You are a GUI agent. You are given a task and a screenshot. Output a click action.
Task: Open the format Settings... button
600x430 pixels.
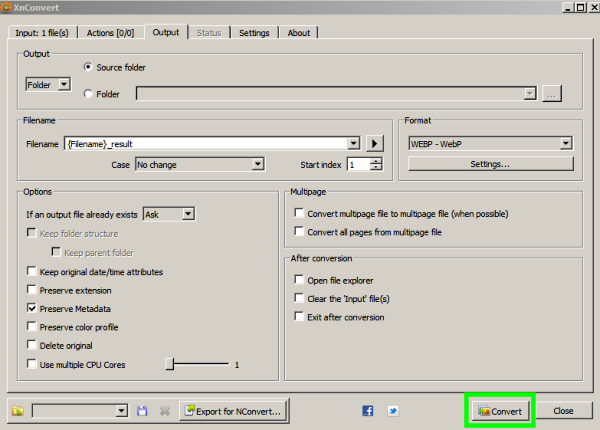click(x=491, y=164)
